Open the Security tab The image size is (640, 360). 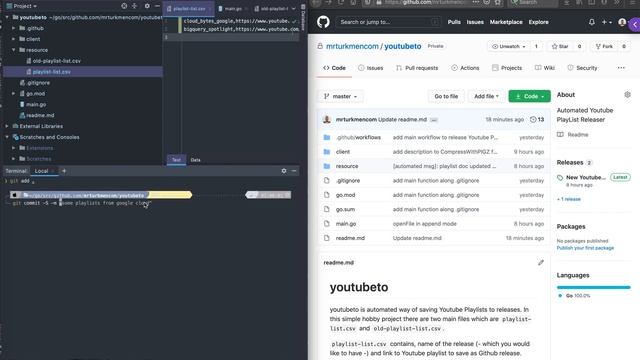[582, 68]
